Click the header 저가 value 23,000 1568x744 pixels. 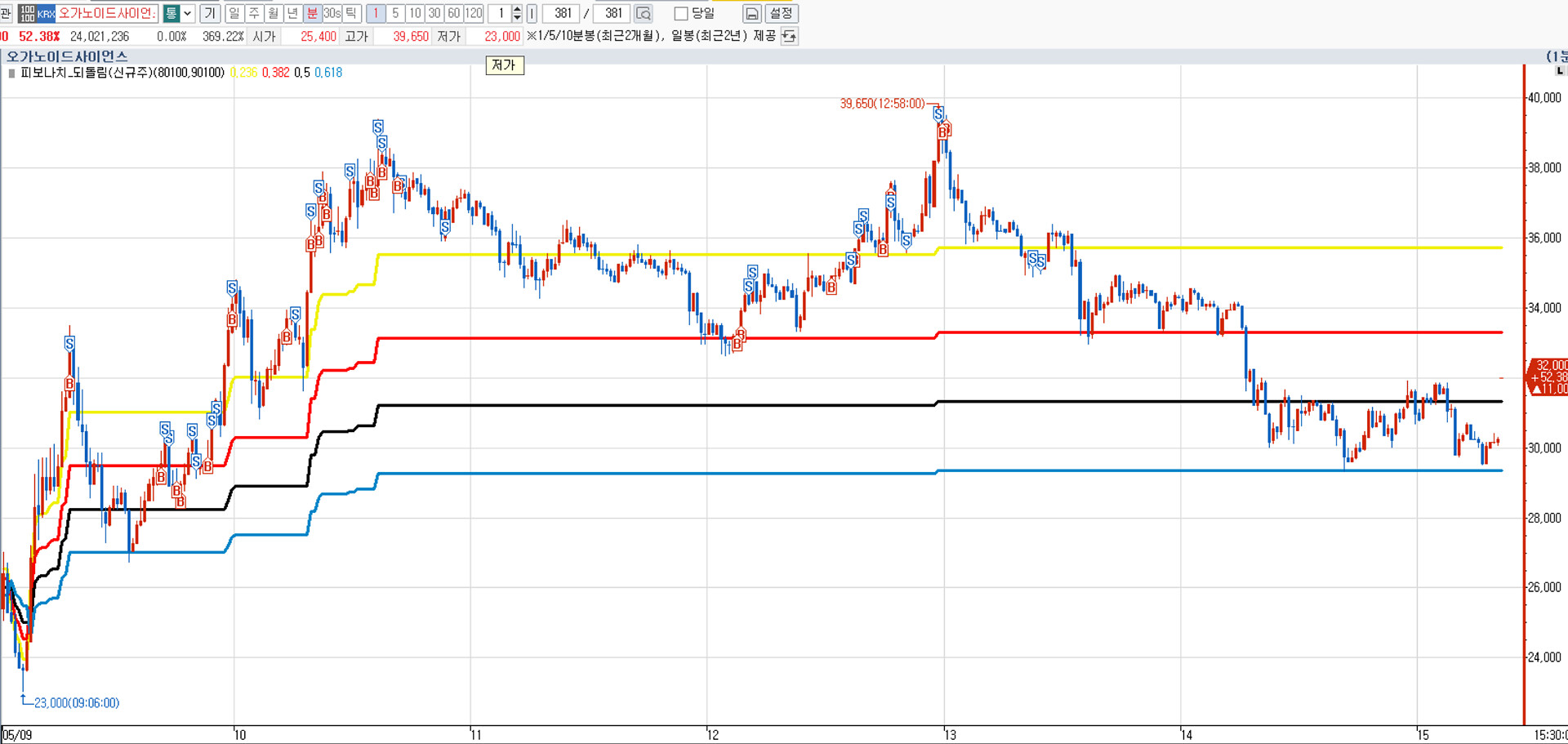point(502,36)
